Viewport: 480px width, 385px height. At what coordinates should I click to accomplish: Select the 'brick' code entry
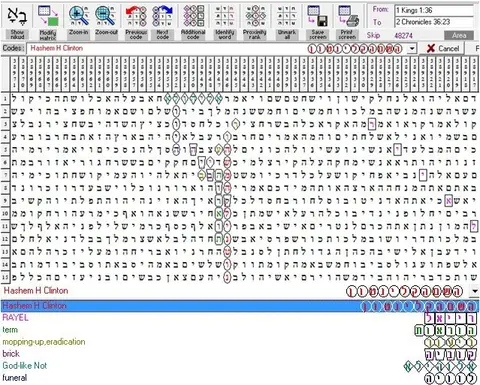coord(240,354)
